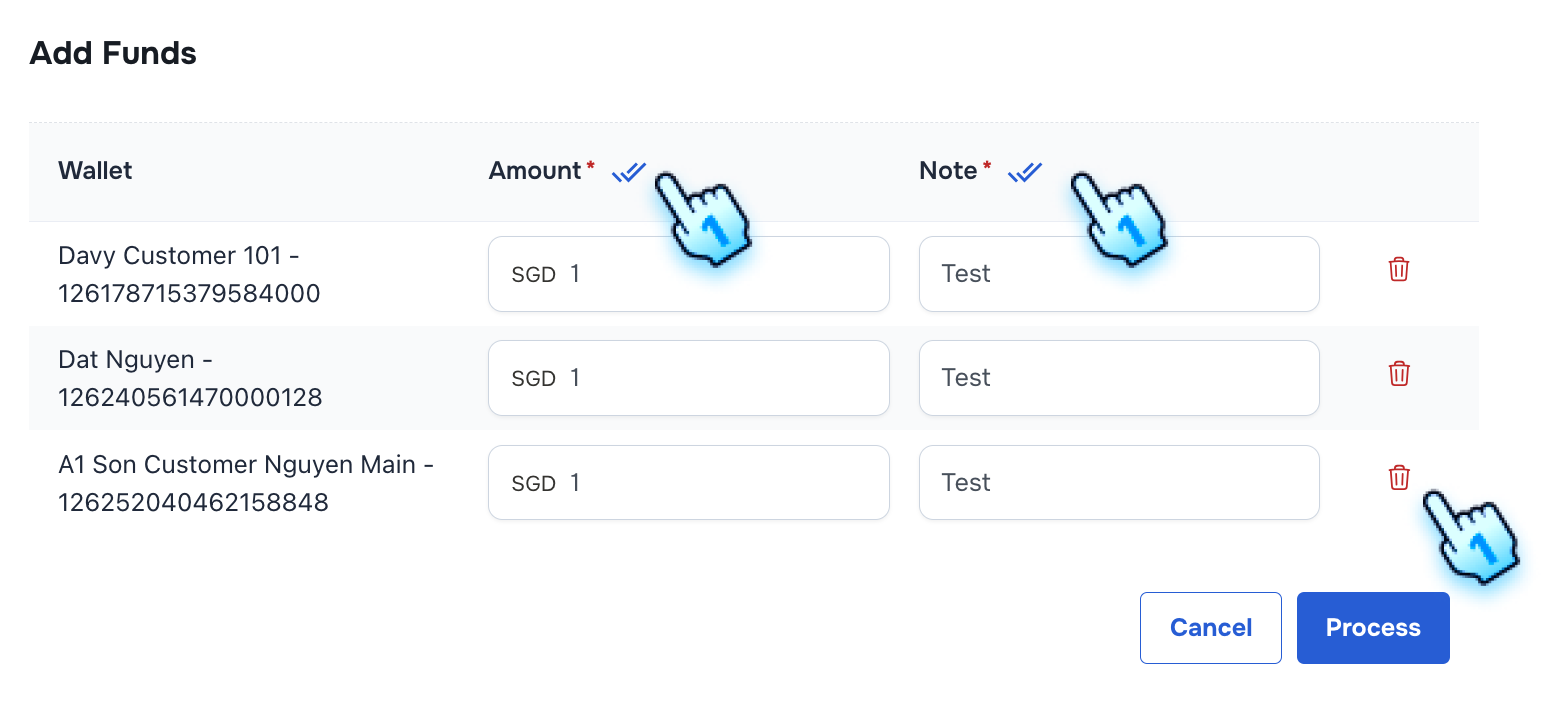Click the Wallet column header
The width and height of the screenshot is (1554, 720).
(x=95, y=170)
